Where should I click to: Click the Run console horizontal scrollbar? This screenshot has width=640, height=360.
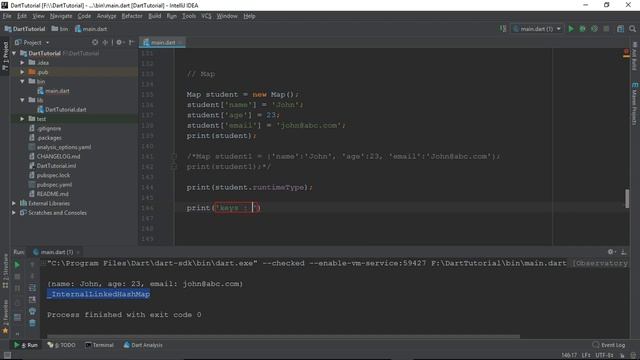point(284,337)
